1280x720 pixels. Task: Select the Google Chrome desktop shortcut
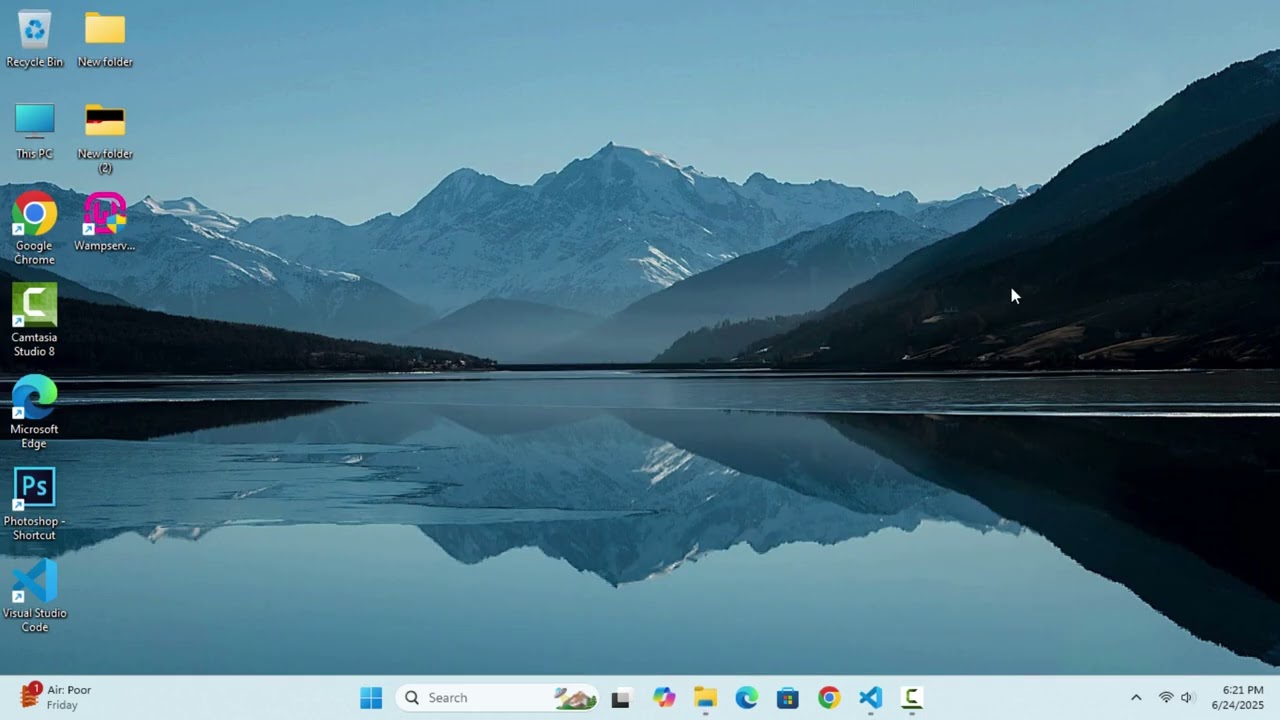(34, 229)
